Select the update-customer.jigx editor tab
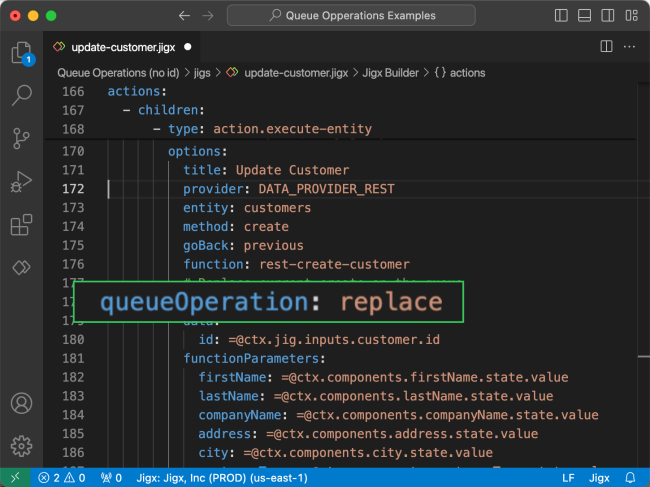The height and width of the screenshot is (487, 650). pos(123,46)
